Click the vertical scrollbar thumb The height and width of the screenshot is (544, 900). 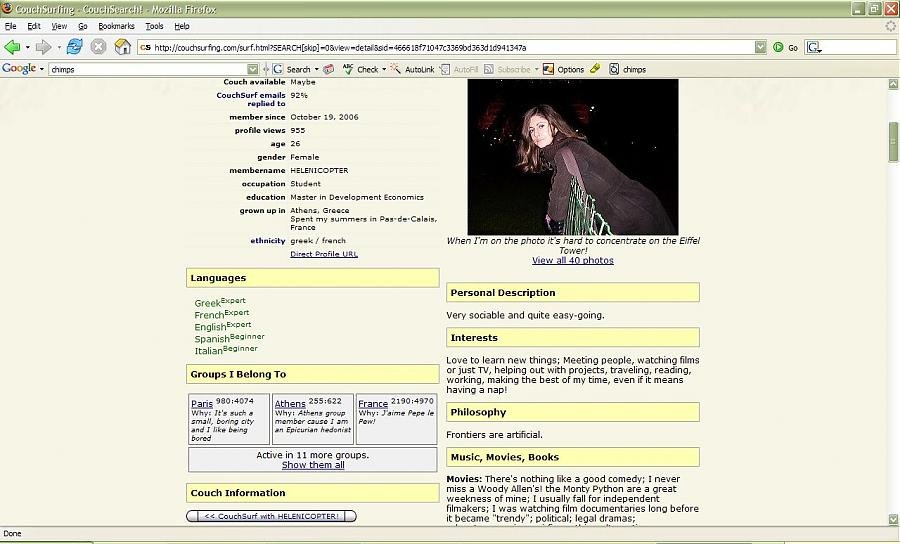click(893, 142)
